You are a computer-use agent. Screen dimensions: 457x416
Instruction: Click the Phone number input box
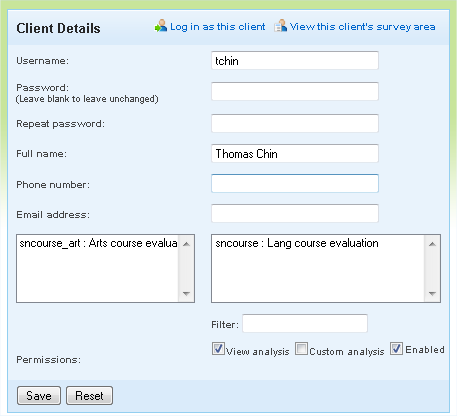(295, 183)
